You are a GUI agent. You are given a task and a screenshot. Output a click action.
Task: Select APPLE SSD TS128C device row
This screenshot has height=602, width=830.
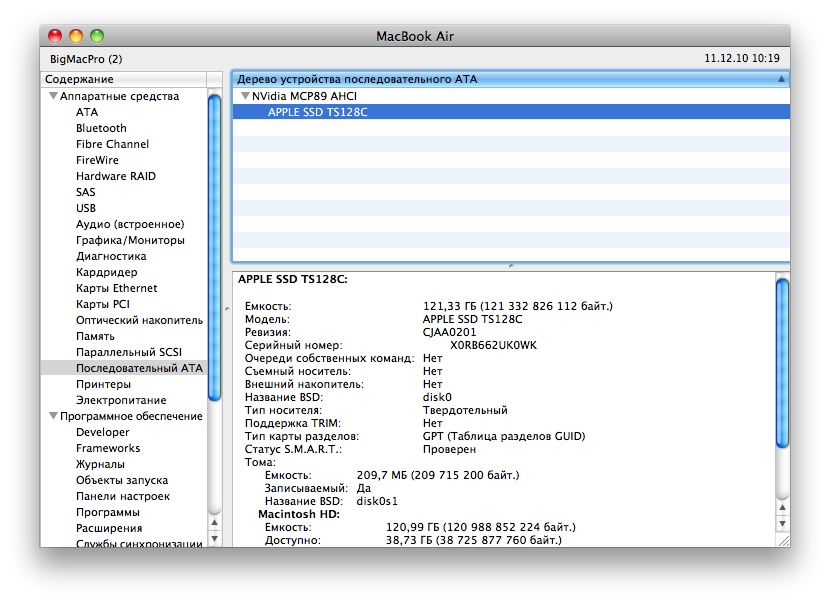(317, 113)
